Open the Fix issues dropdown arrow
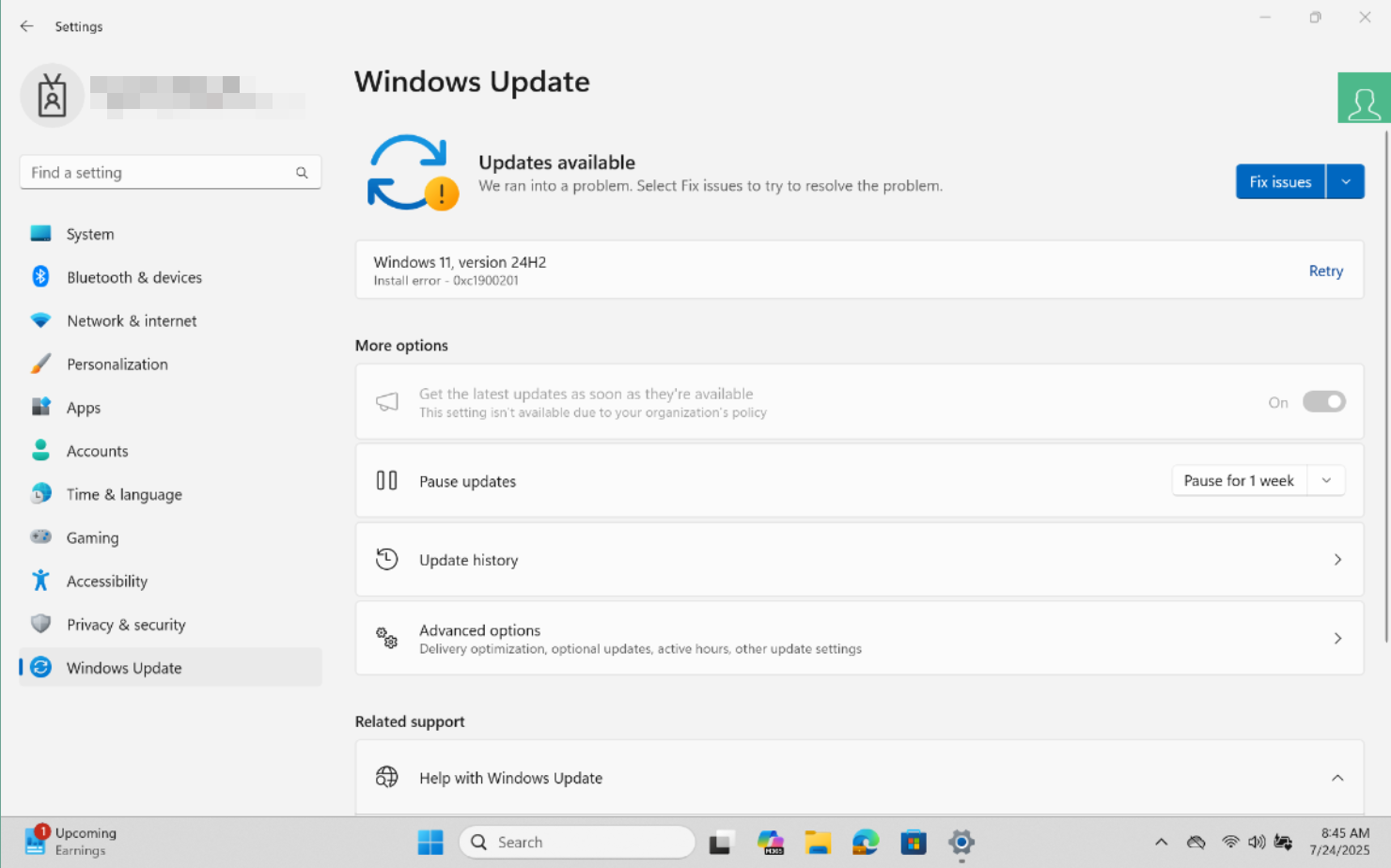The height and width of the screenshot is (868, 1391). coord(1346,182)
